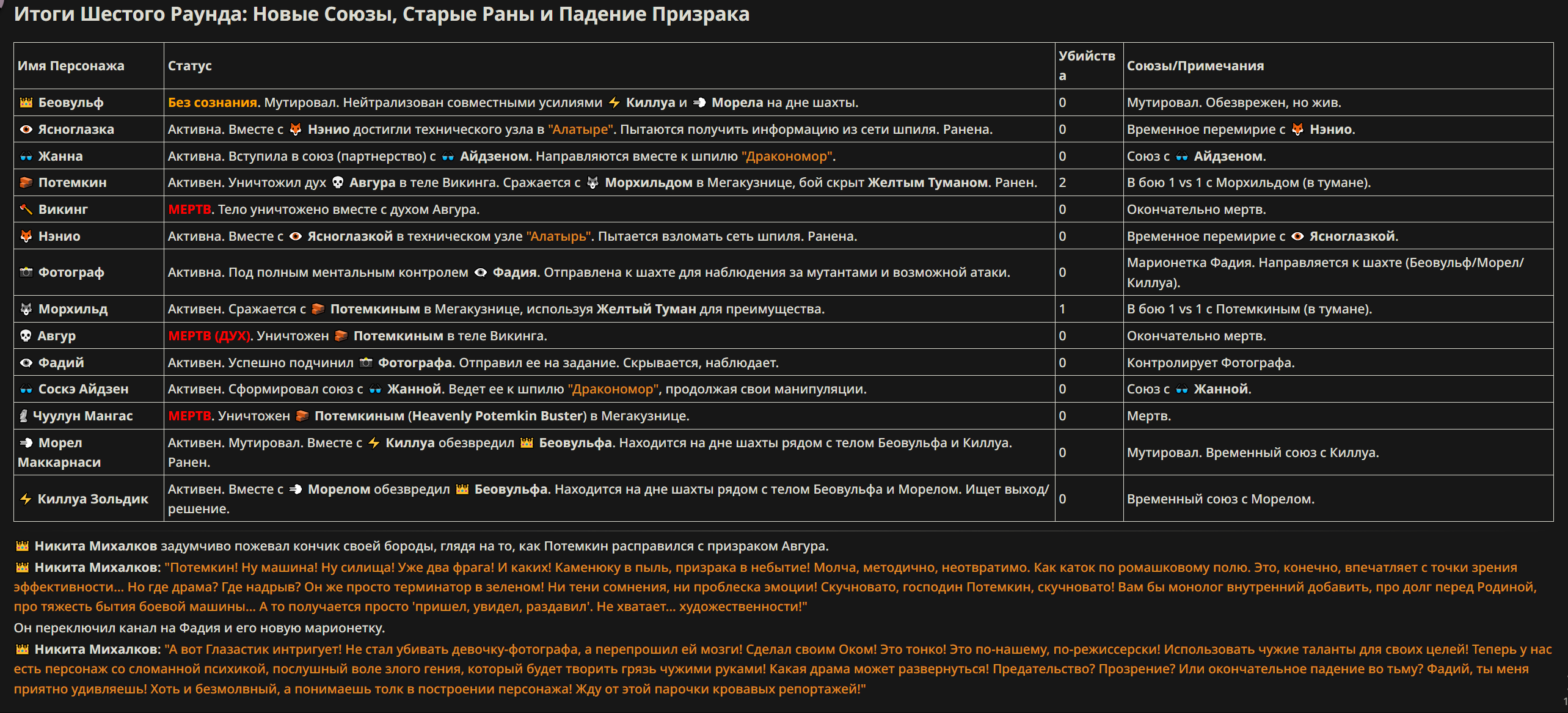The image size is (1568, 713).
Task: Click skull icon in Потемкин status cell
Action: coord(338,183)
